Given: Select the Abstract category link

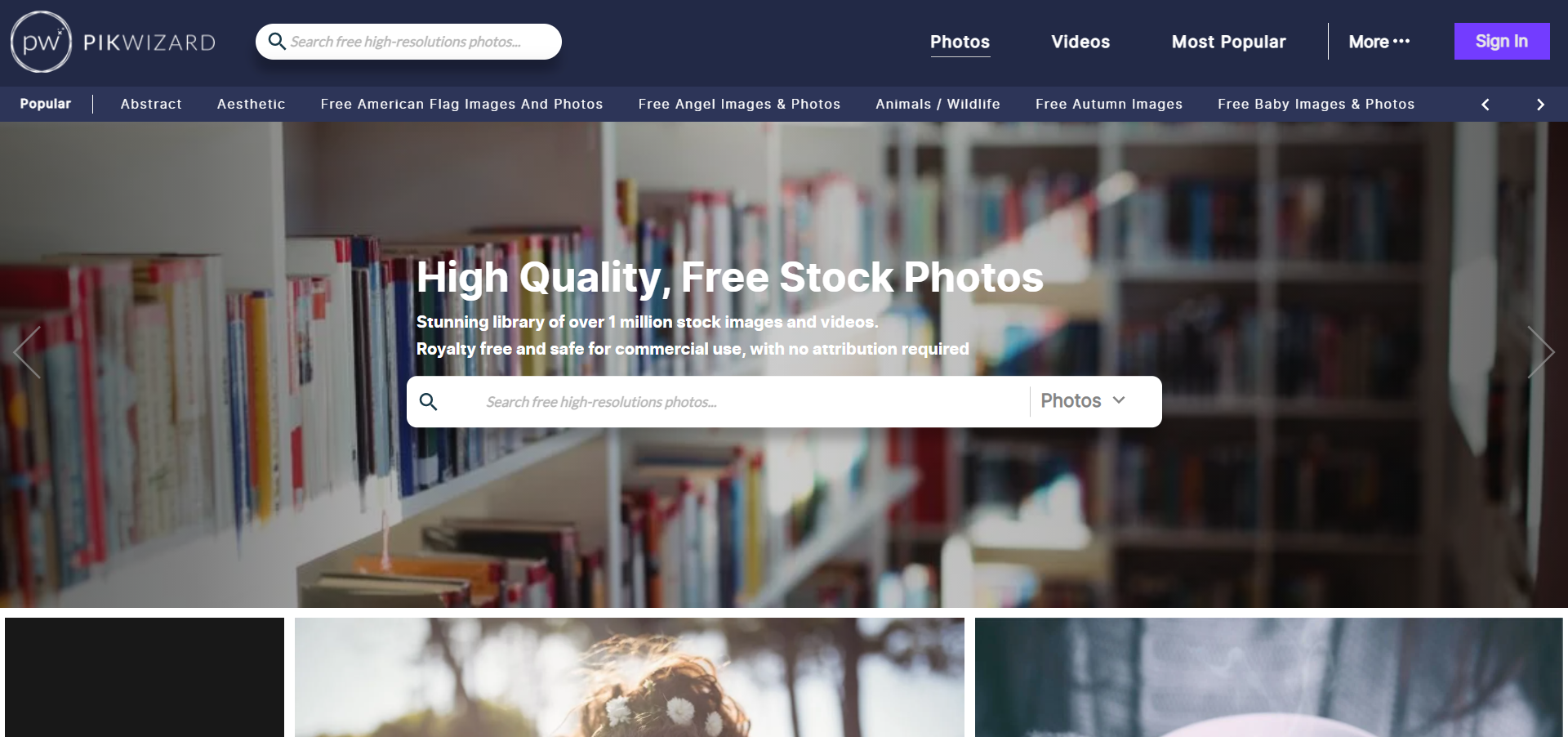Looking at the screenshot, I should [151, 104].
